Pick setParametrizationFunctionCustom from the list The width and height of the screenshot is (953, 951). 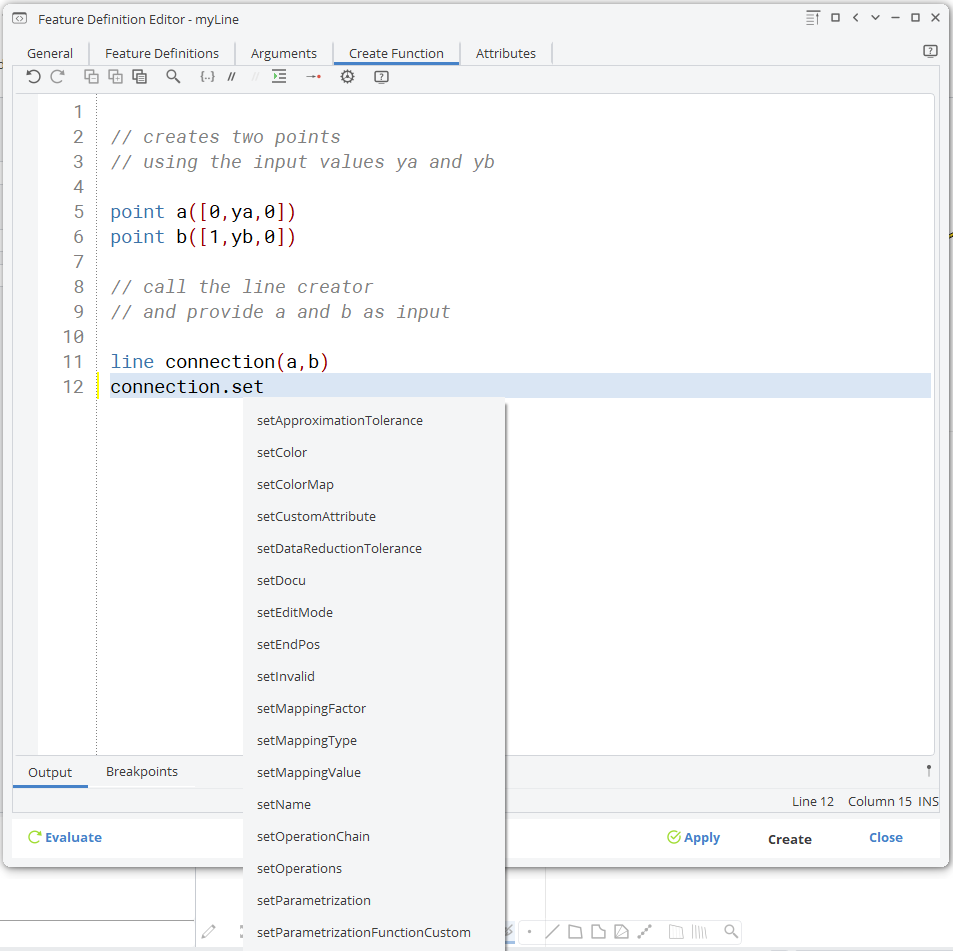pos(374,933)
